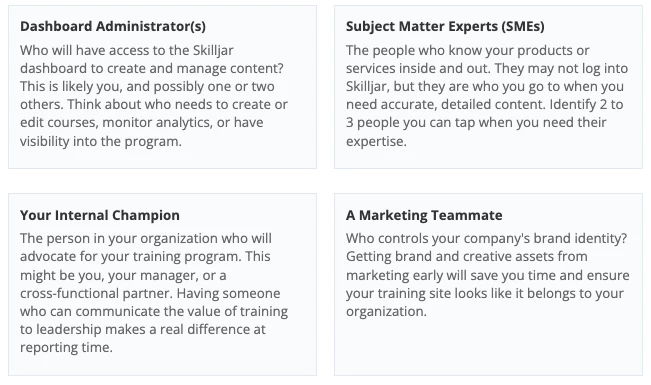Click the Internal Champion card description text

pos(154,293)
